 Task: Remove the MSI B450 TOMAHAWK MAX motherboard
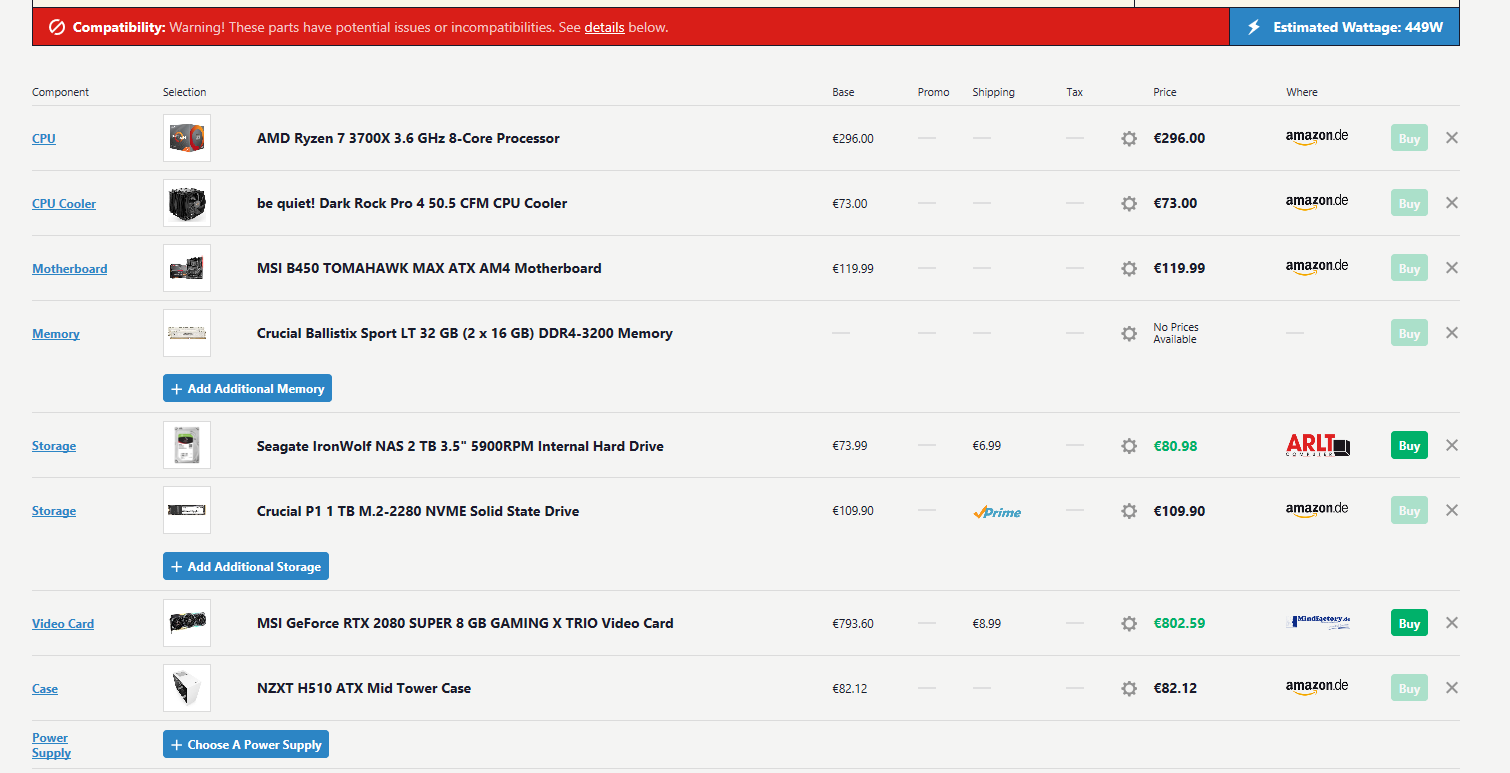pyautogui.click(x=1452, y=268)
